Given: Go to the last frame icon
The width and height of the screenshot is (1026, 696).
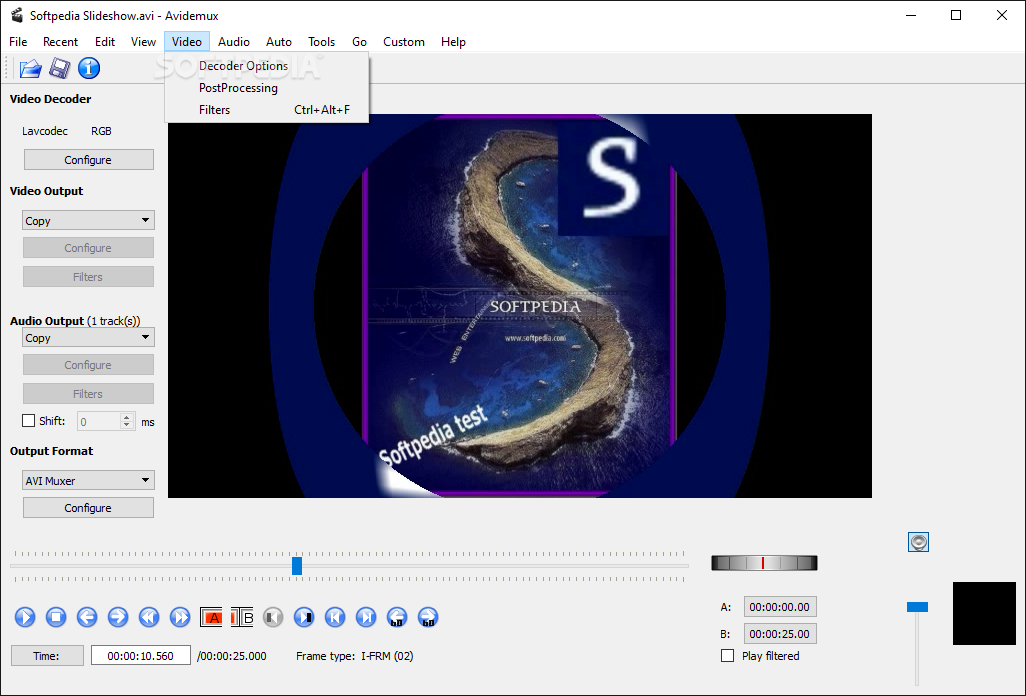Looking at the screenshot, I should pyautogui.click(x=366, y=617).
